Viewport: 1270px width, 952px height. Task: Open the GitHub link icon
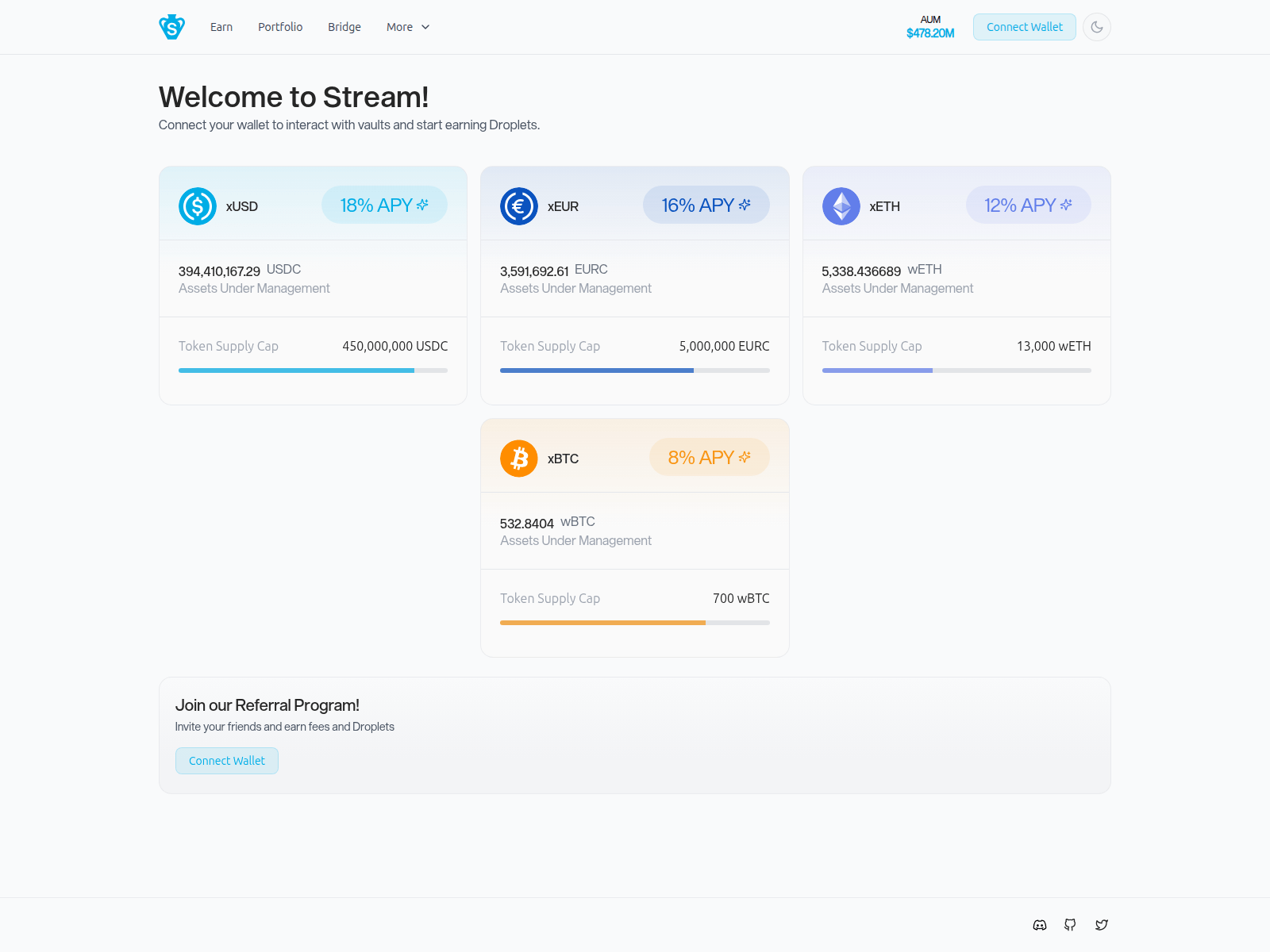point(1070,925)
